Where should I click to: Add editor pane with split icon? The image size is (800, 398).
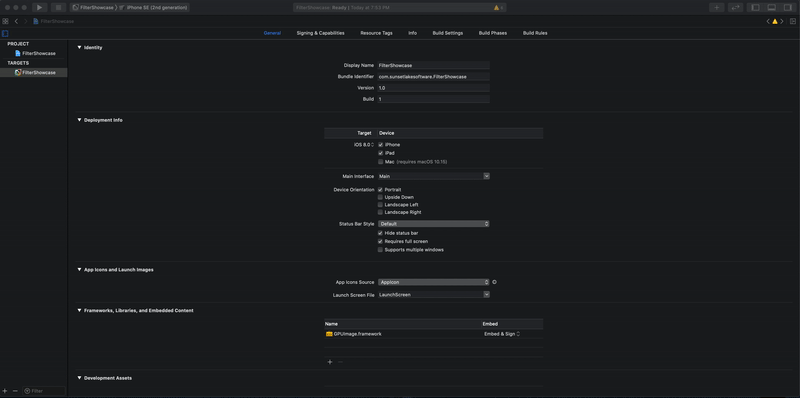[792, 21]
